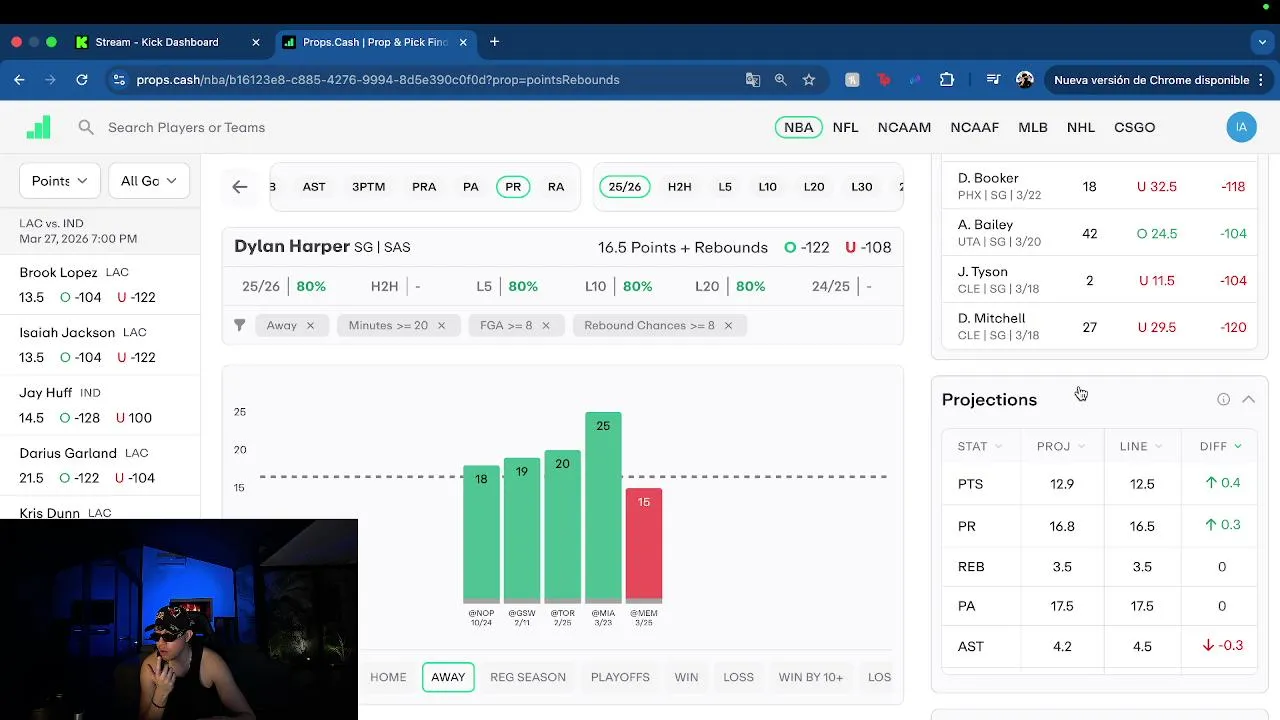Sort projections by STAT column
Screen dimensions: 1280x720
[x=980, y=446]
